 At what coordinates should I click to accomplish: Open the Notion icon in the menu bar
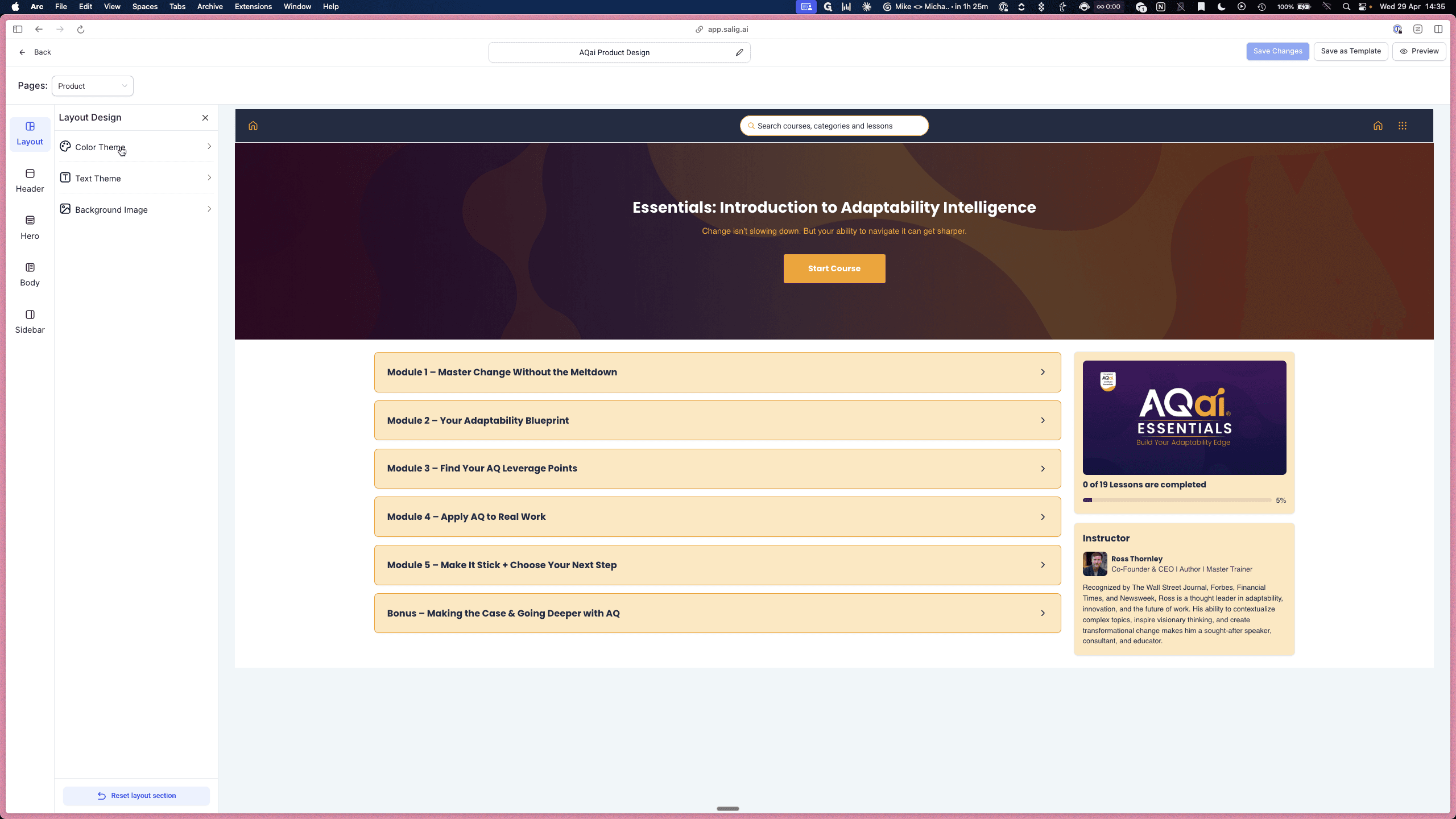point(1161,7)
